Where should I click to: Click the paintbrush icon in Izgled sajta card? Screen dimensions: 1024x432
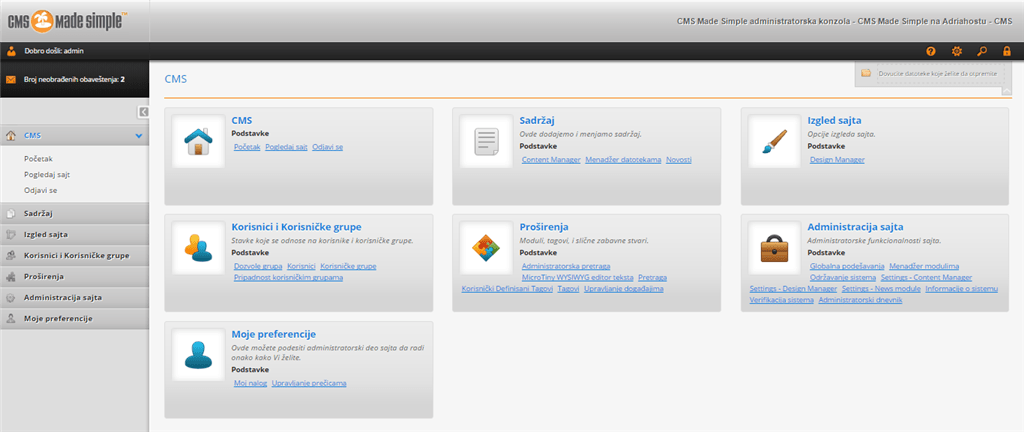[774, 142]
